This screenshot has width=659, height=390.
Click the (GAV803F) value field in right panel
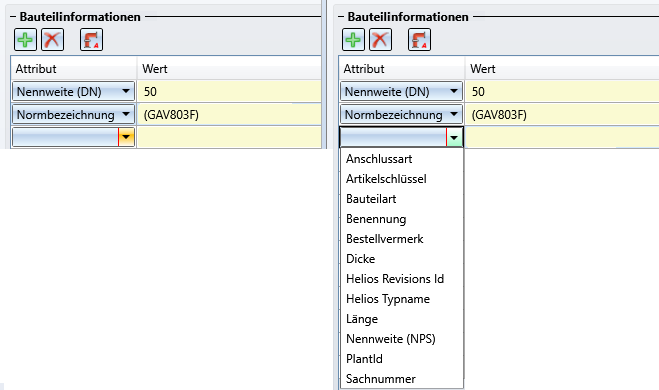(562, 115)
